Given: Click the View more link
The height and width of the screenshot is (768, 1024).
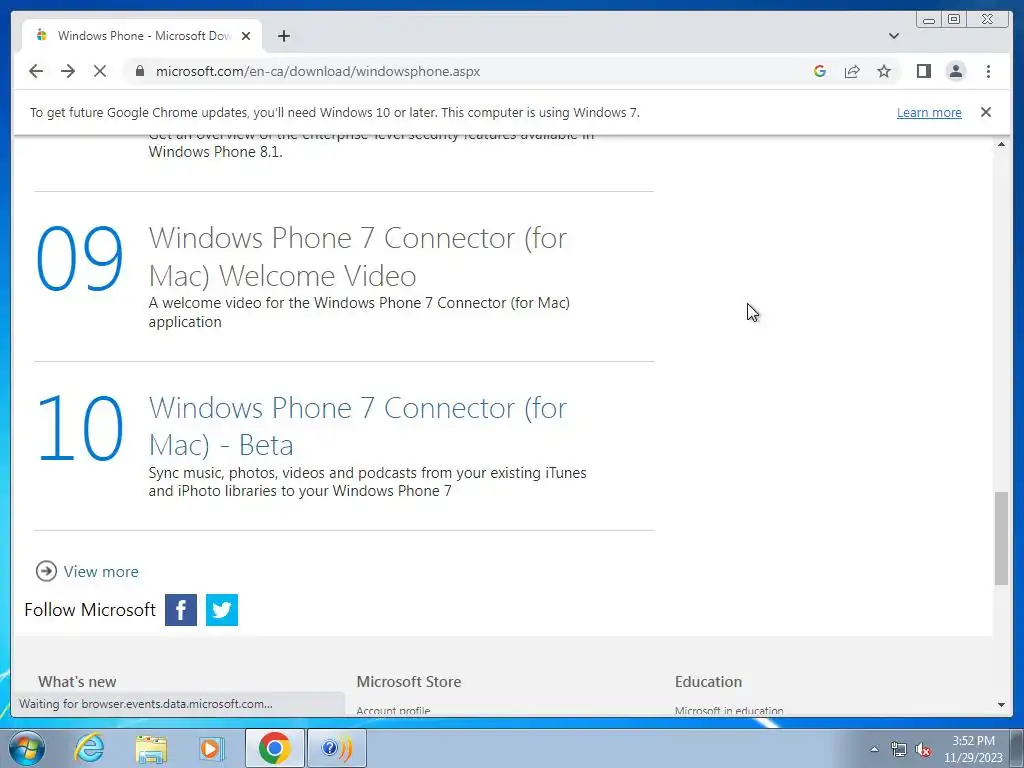Looking at the screenshot, I should pyautogui.click(x=101, y=571).
